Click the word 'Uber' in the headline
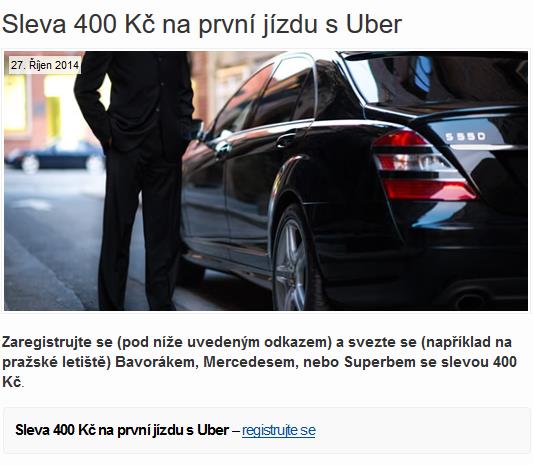533x465 pixels. point(374,24)
